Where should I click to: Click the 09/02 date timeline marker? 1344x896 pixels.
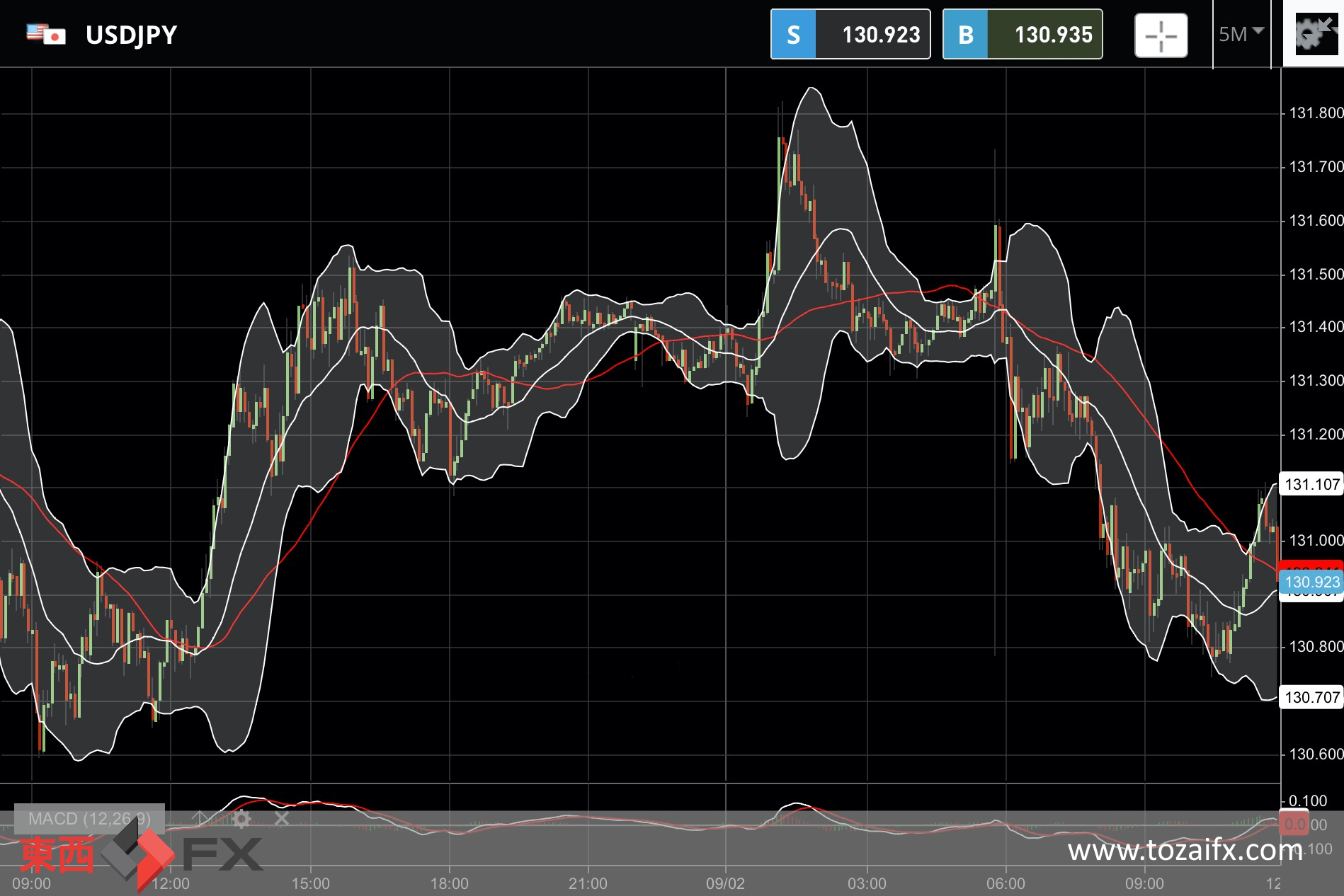click(725, 883)
